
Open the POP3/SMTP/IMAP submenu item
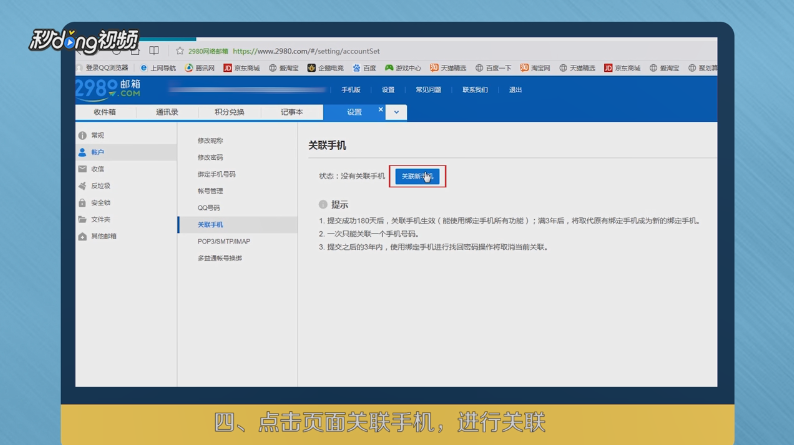point(224,241)
